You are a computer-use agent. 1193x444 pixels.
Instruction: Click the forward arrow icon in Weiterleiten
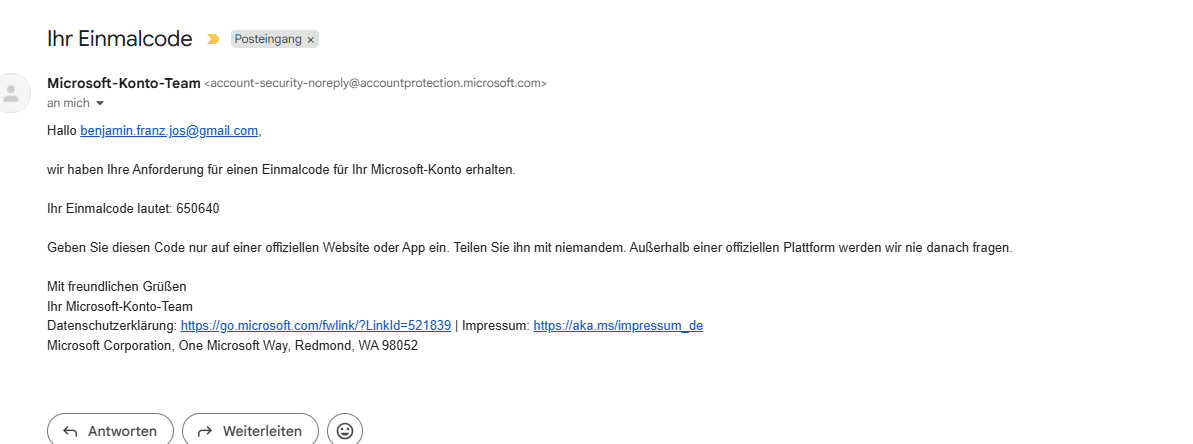pyautogui.click(x=205, y=431)
